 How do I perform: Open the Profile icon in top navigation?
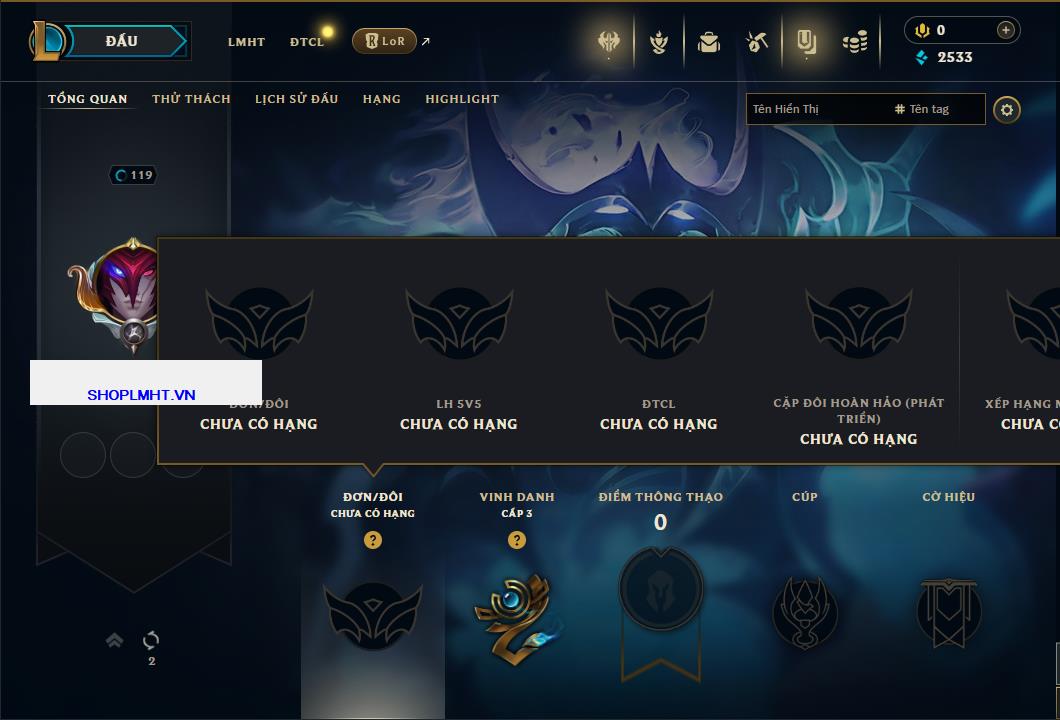806,43
